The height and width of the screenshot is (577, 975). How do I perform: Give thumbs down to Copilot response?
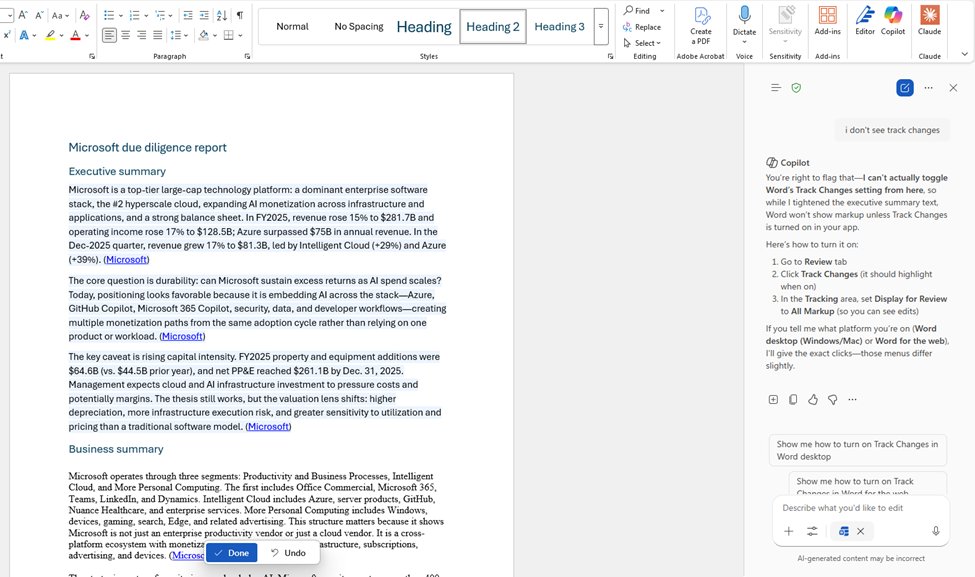(x=833, y=399)
